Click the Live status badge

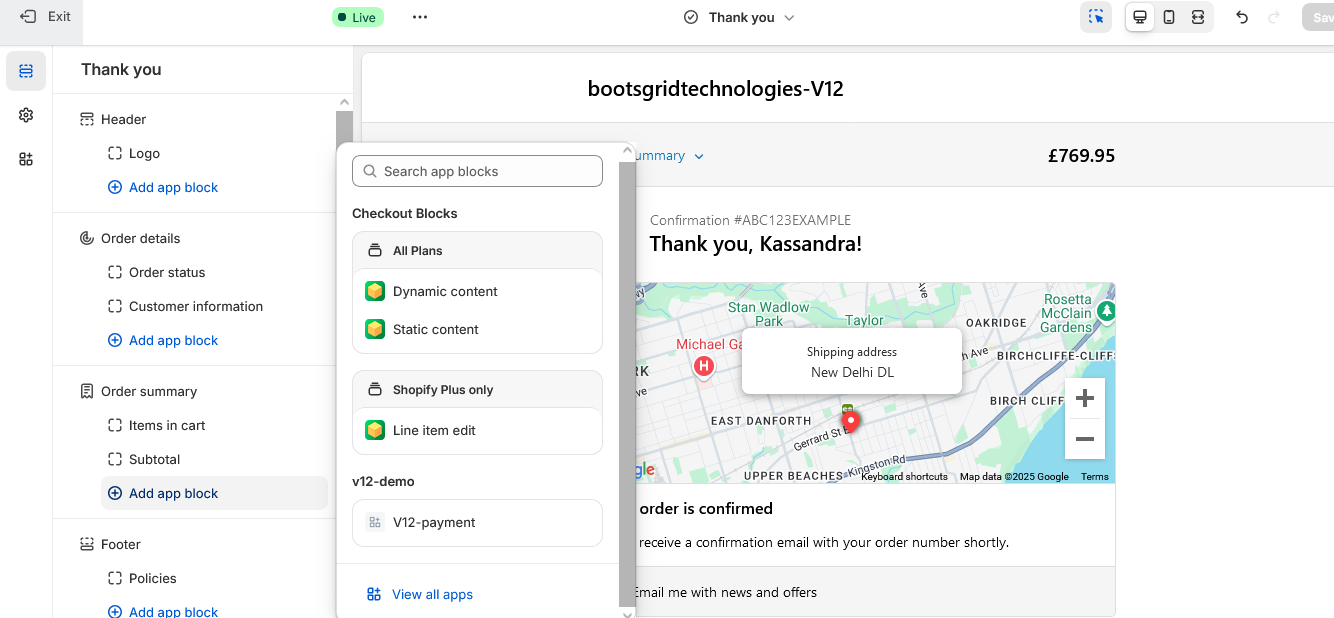click(x=358, y=17)
